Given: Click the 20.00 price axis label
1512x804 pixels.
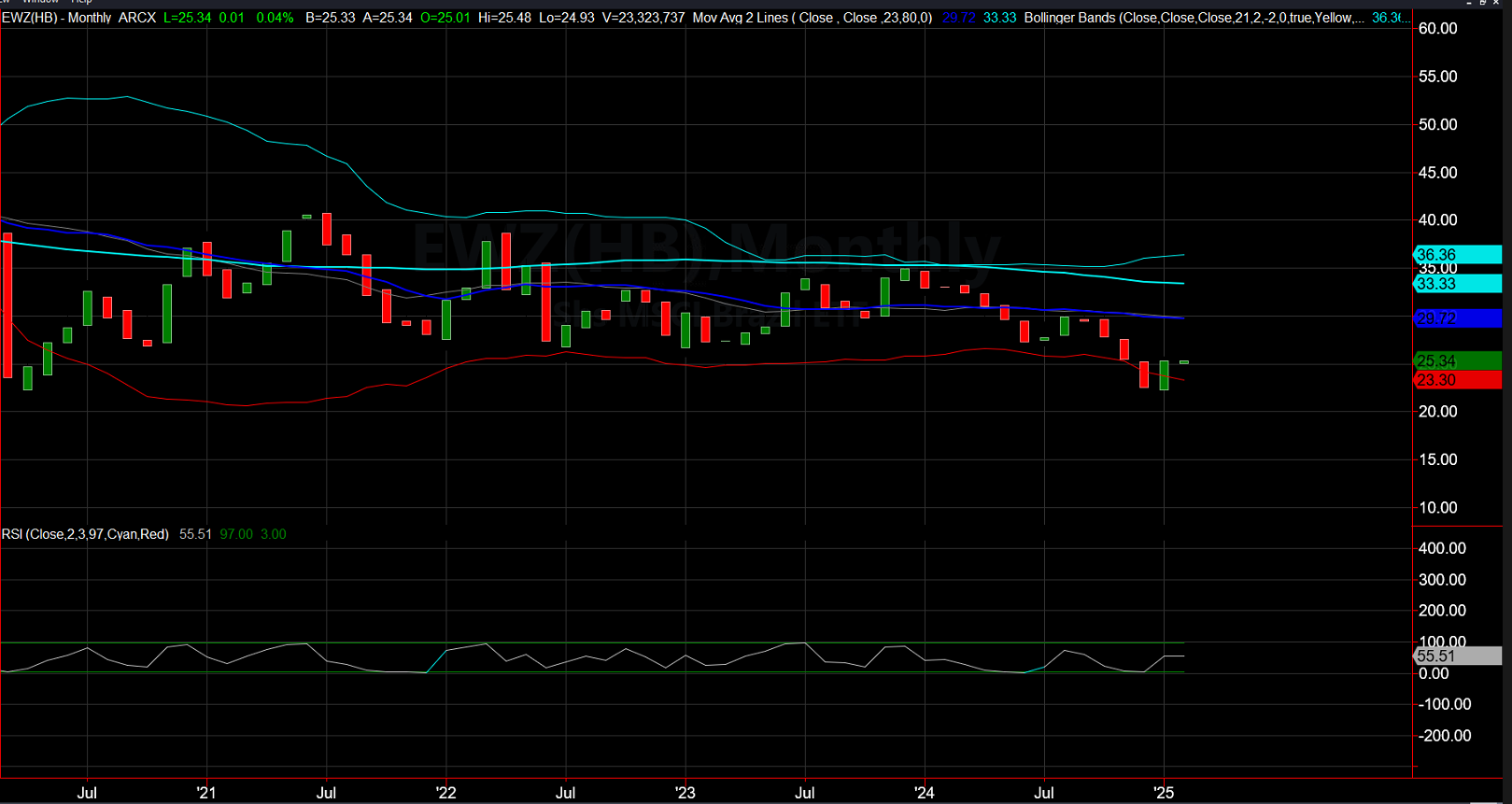Looking at the screenshot, I should click(x=1437, y=411).
